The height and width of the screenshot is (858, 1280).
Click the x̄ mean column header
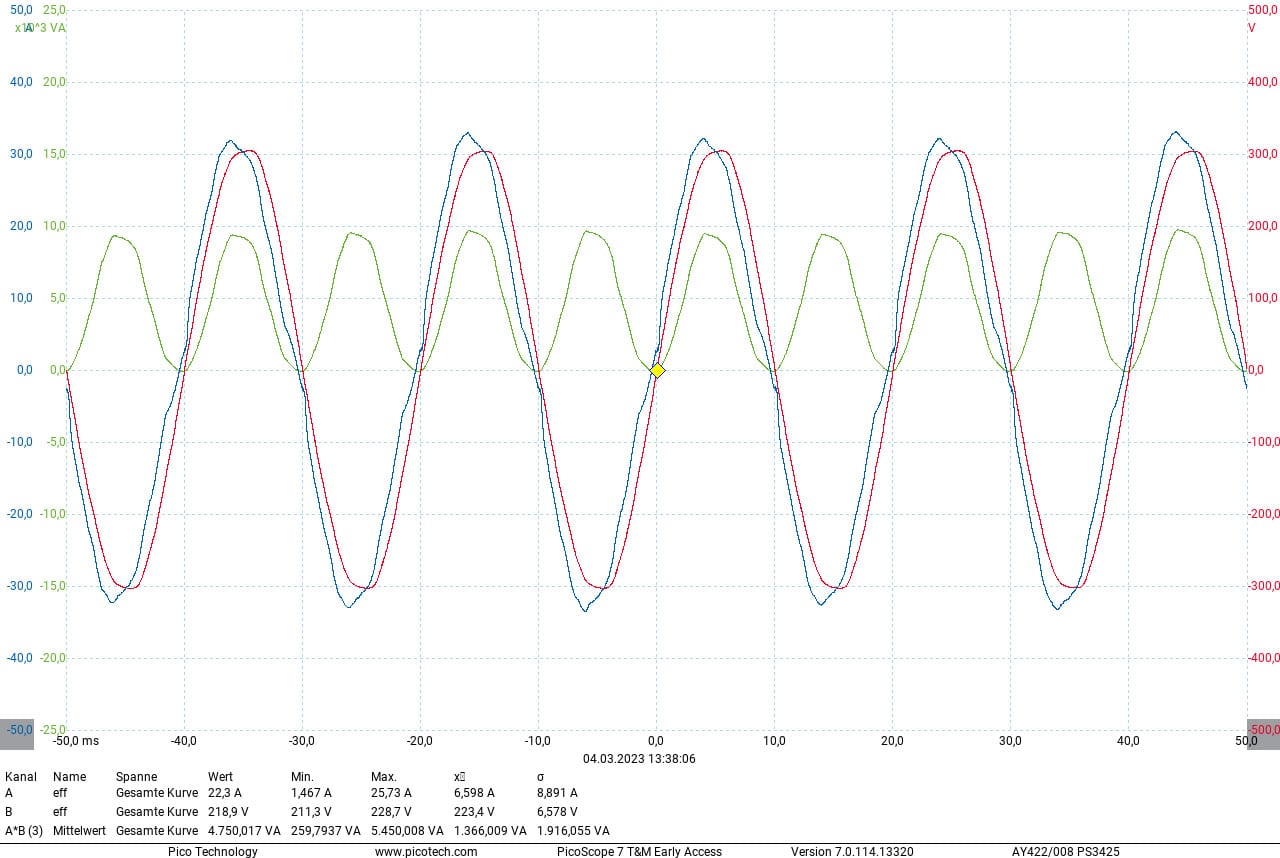click(460, 777)
